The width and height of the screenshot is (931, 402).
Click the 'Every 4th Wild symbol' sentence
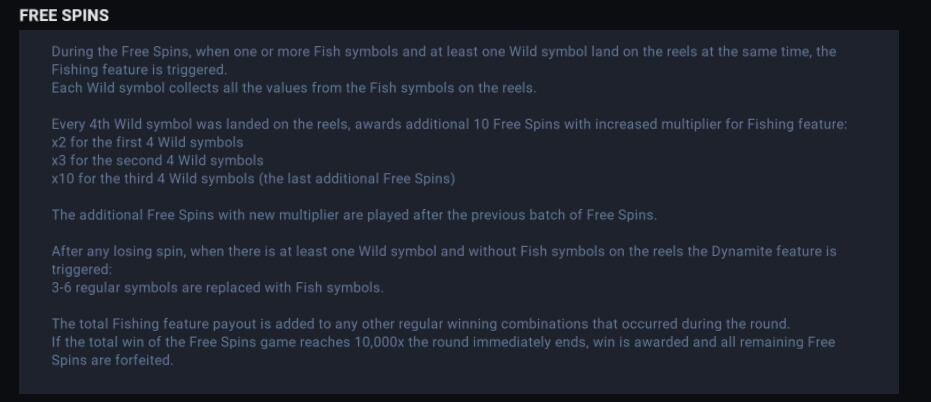[x=449, y=124]
